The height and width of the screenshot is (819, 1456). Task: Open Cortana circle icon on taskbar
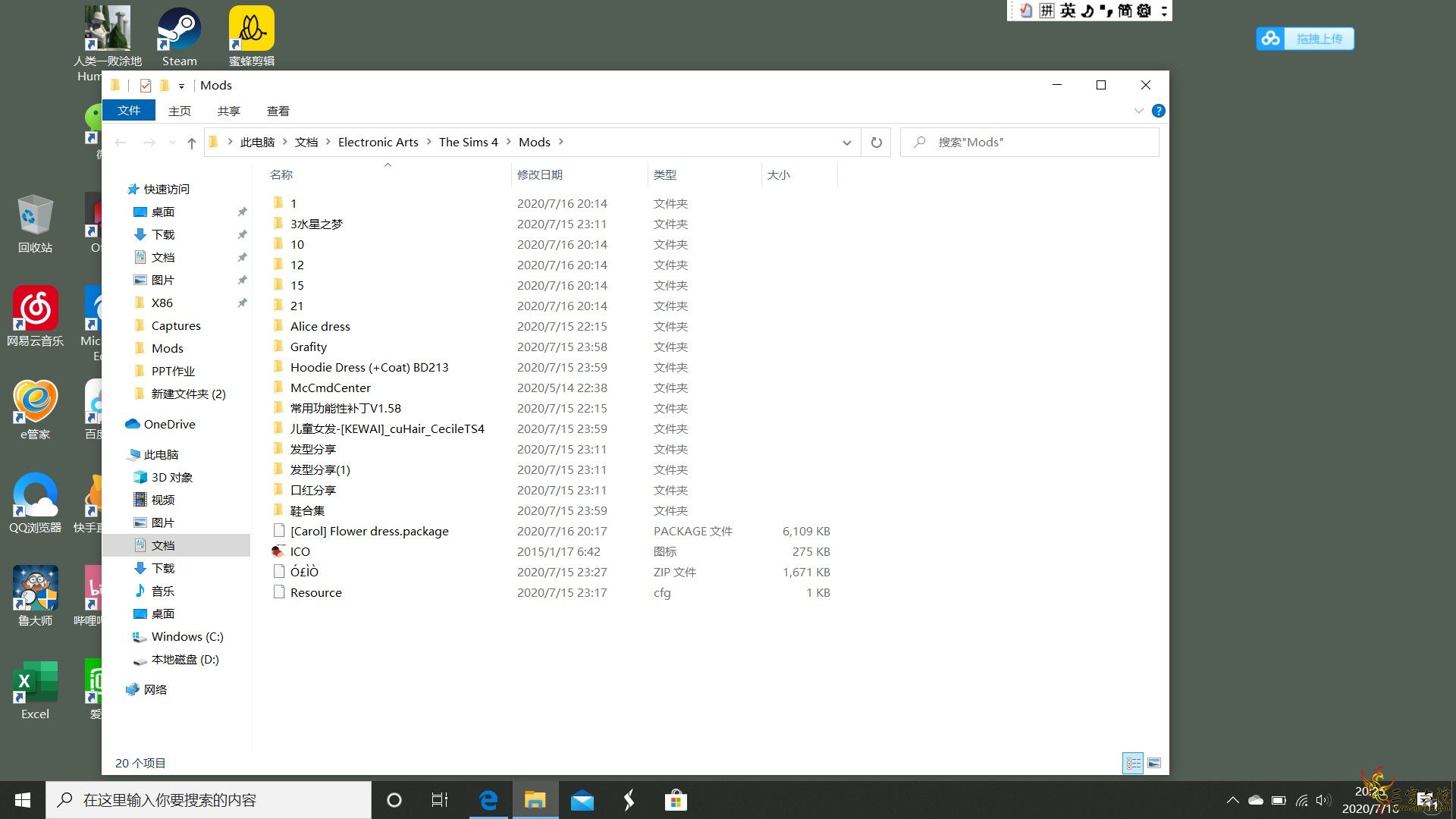click(394, 800)
